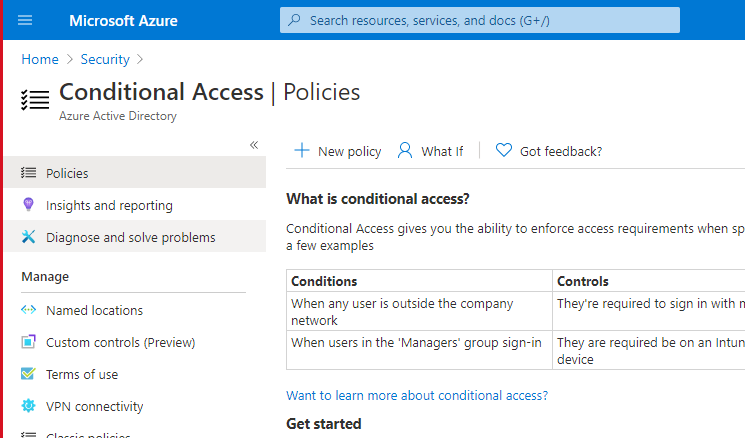Click the Conditional Access checklist header icon

tap(35, 100)
